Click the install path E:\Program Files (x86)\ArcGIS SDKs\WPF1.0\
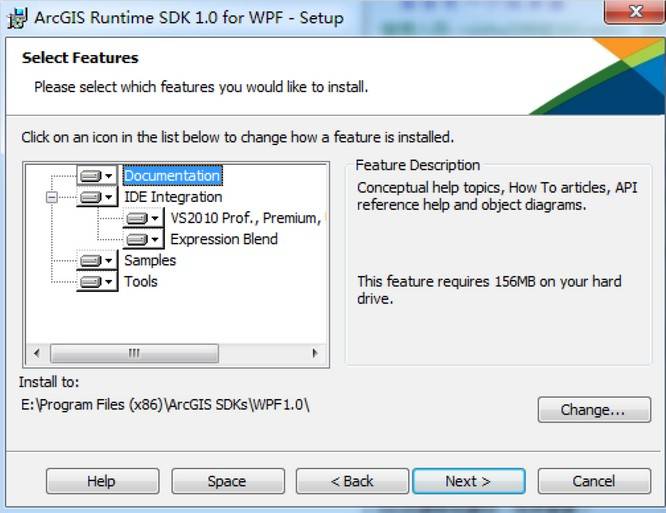 [165, 405]
